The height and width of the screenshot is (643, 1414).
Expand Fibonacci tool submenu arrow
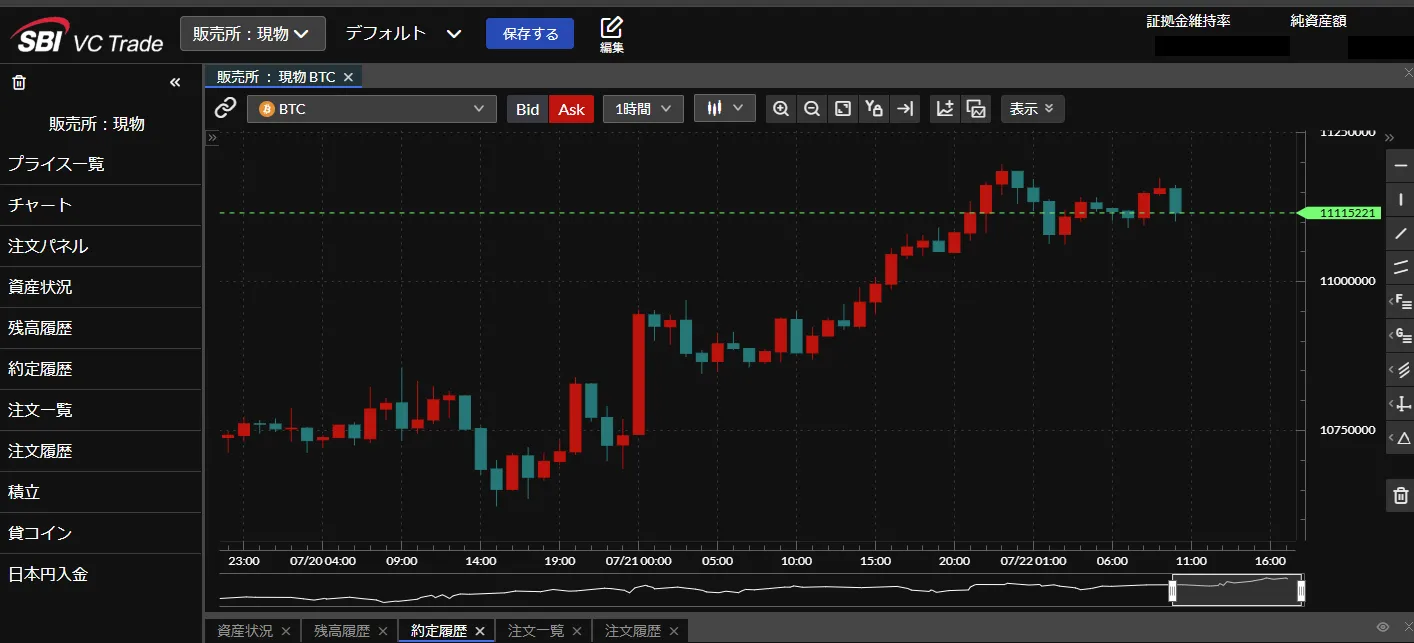(1389, 301)
